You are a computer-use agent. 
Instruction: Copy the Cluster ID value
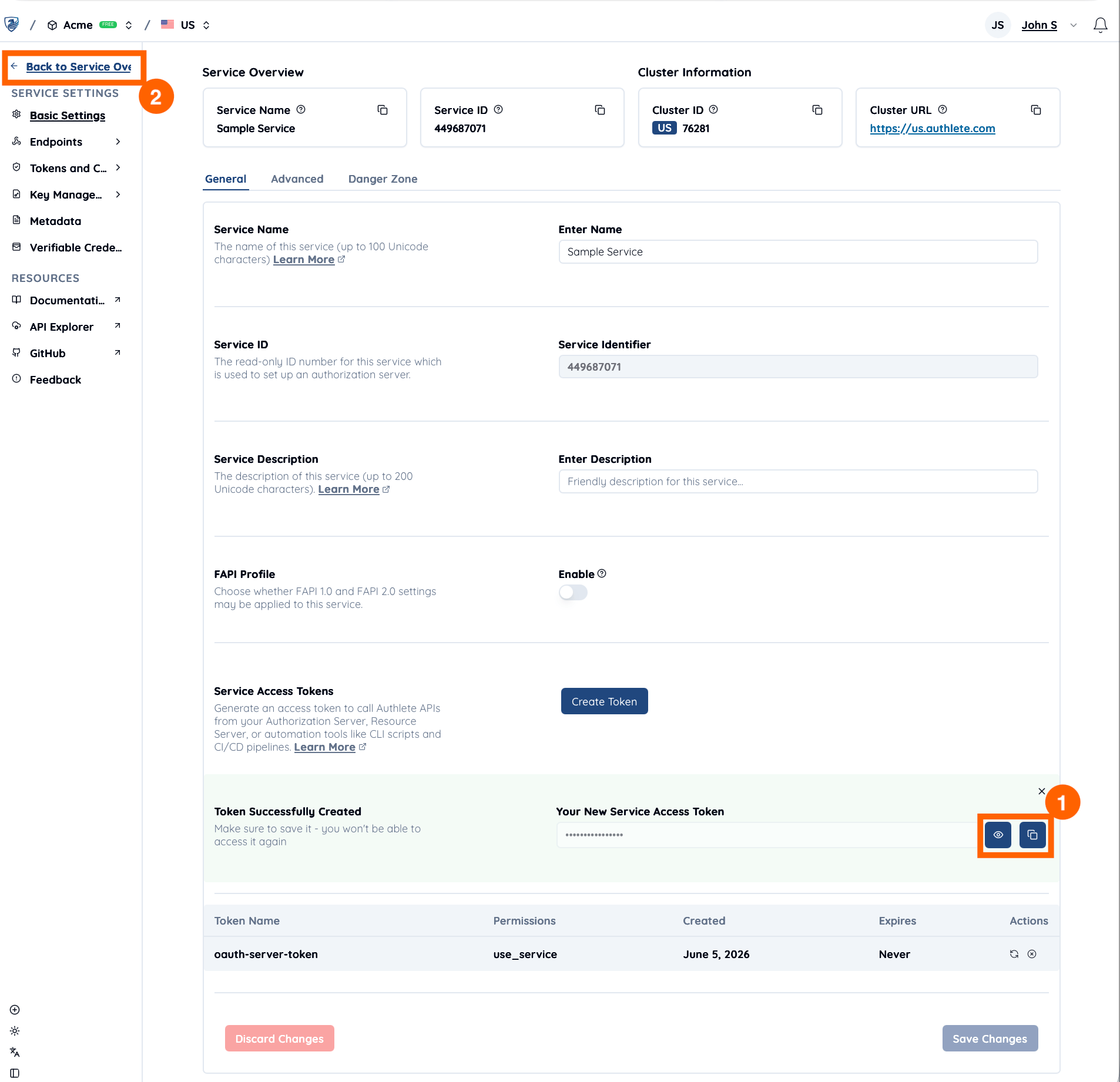pyautogui.click(x=817, y=110)
